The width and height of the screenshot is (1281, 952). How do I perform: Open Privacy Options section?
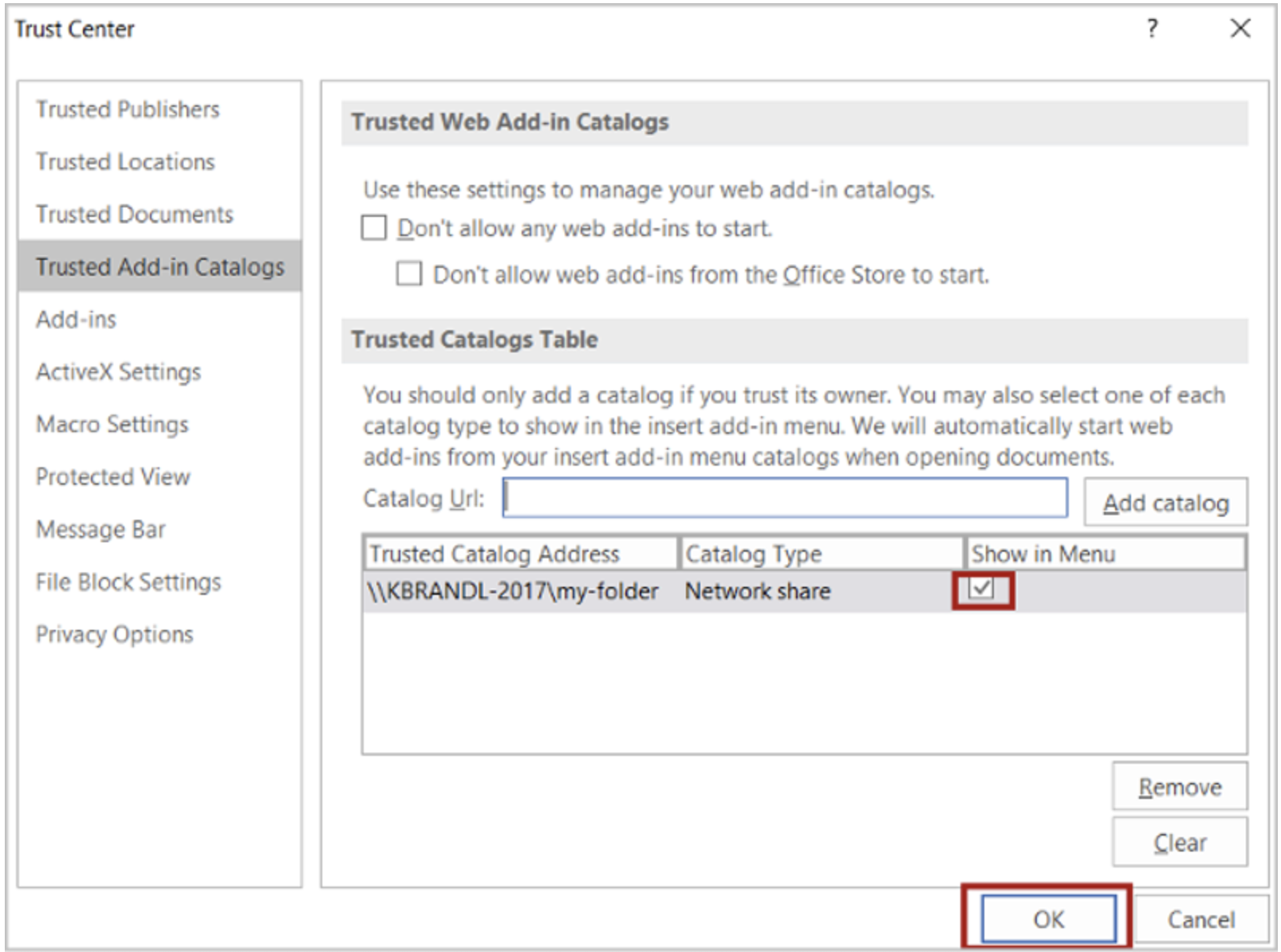(115, 635)
